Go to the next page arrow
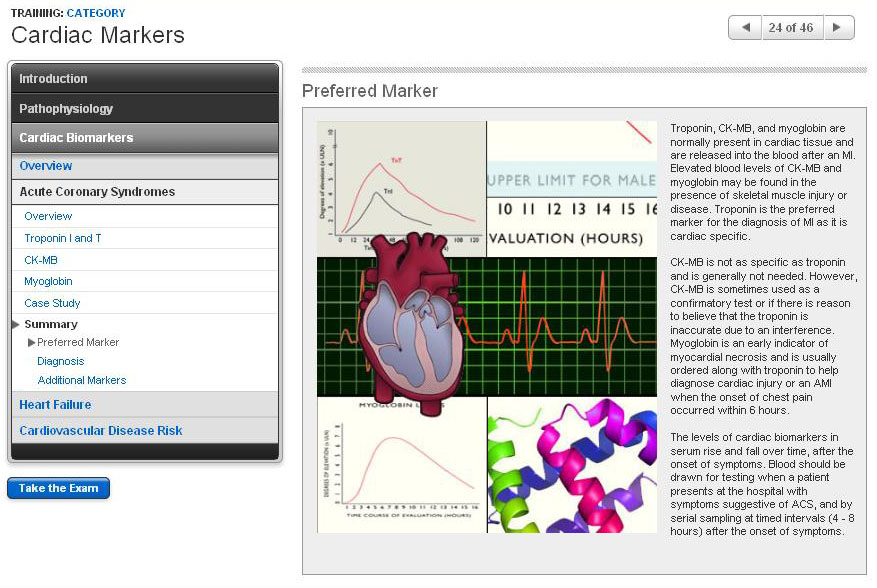The height and width of the screenshot is (588, 877). (838, 28)
